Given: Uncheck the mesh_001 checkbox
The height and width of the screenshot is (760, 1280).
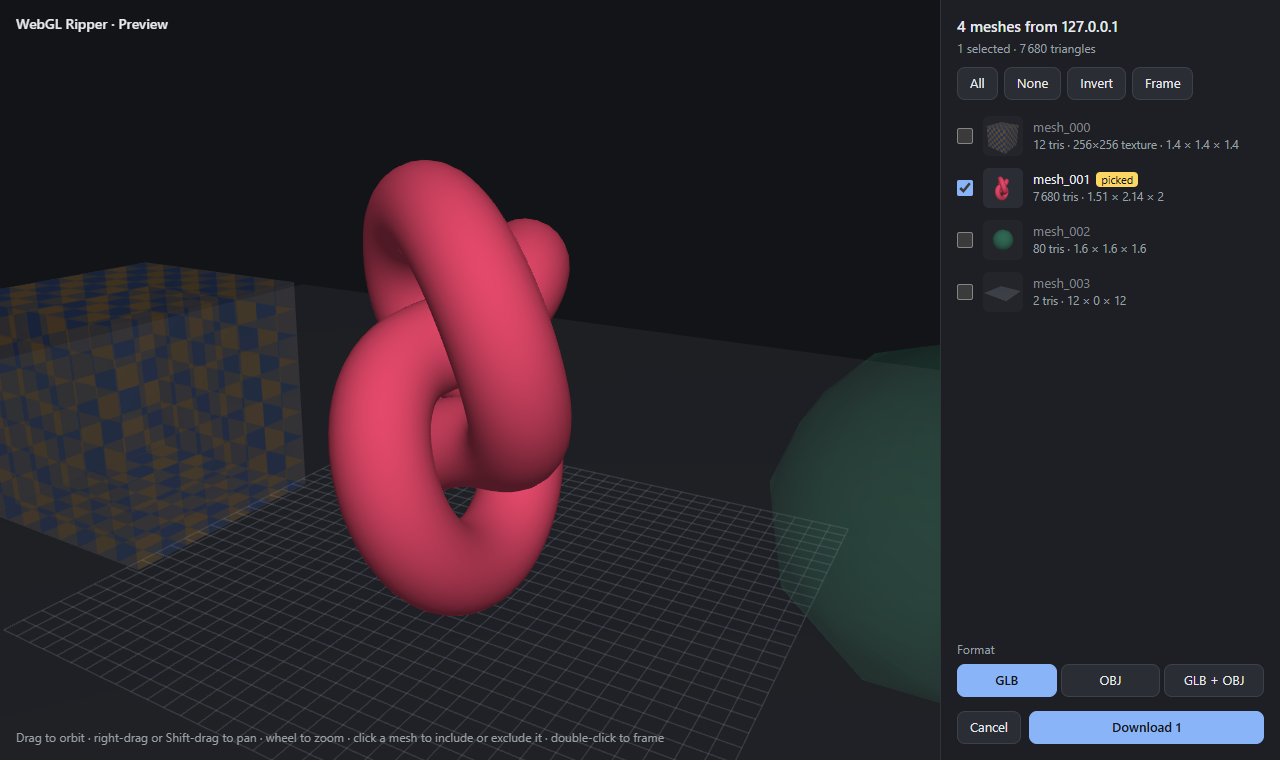Looking at the screenshot, I should pos(965,188).
